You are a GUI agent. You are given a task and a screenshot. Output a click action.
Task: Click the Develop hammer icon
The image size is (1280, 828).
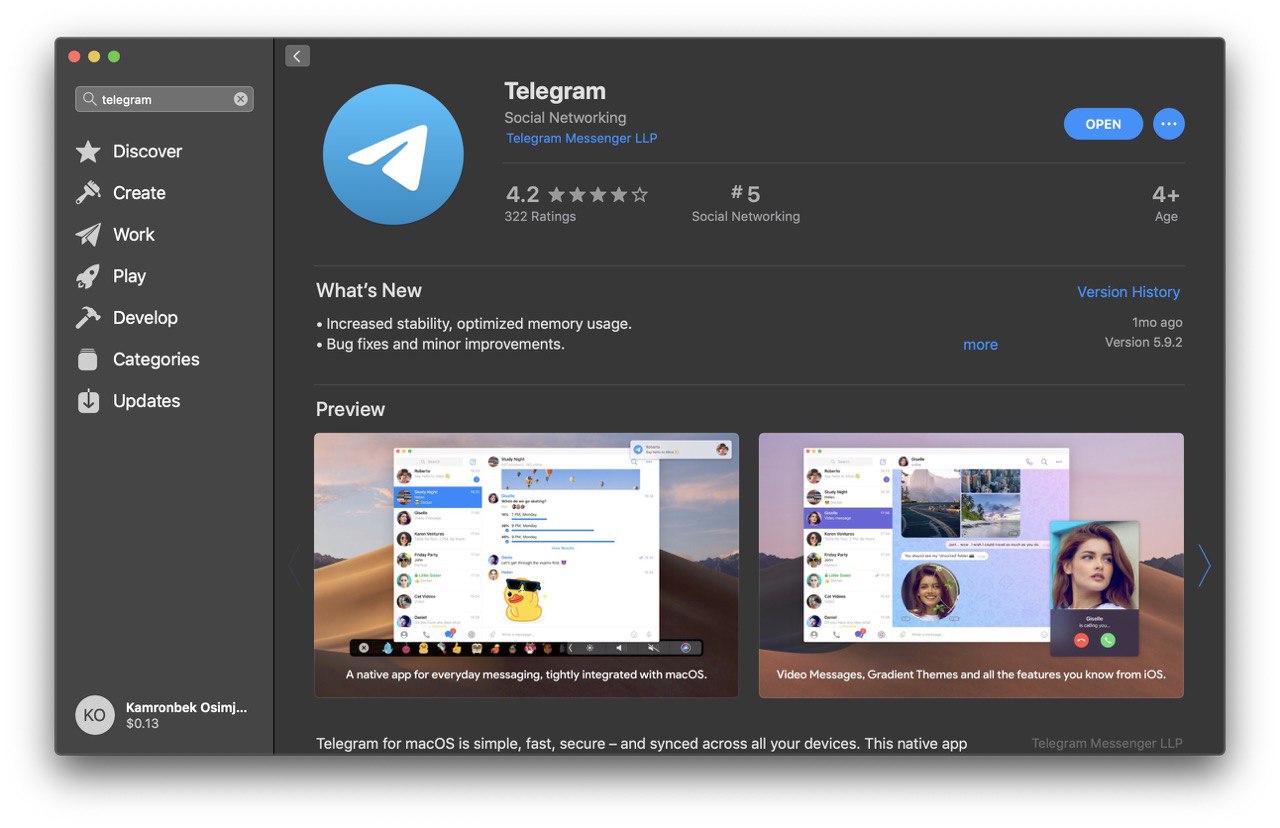pos(88,317)
